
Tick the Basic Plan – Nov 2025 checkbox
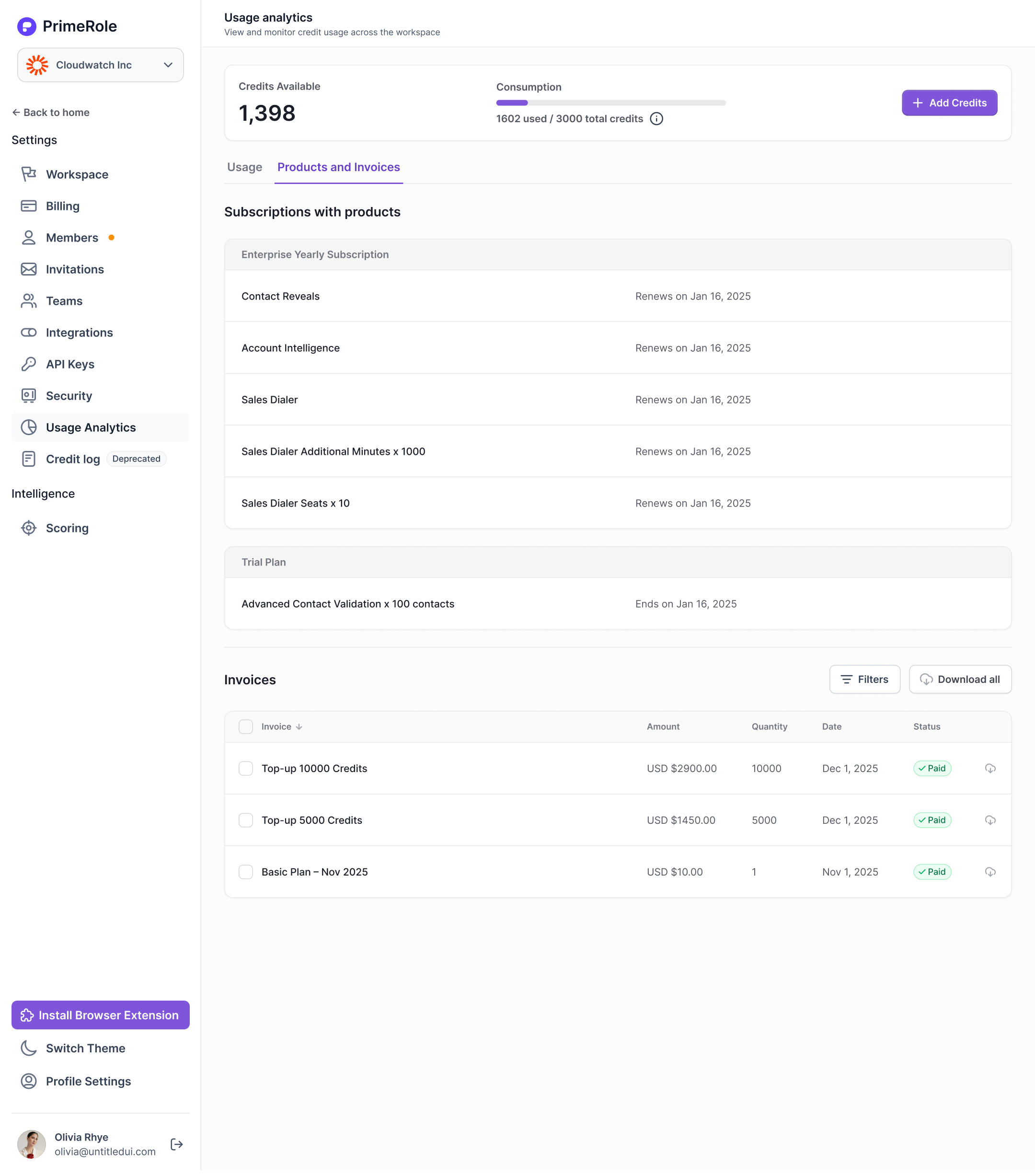(246, 872)
